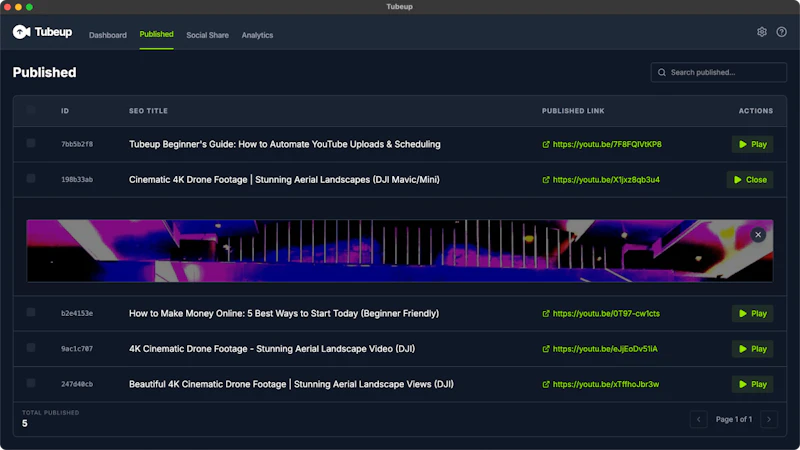Click the ID 198b33ab
This screenshot has height=450, width=800.
point(77,180)
